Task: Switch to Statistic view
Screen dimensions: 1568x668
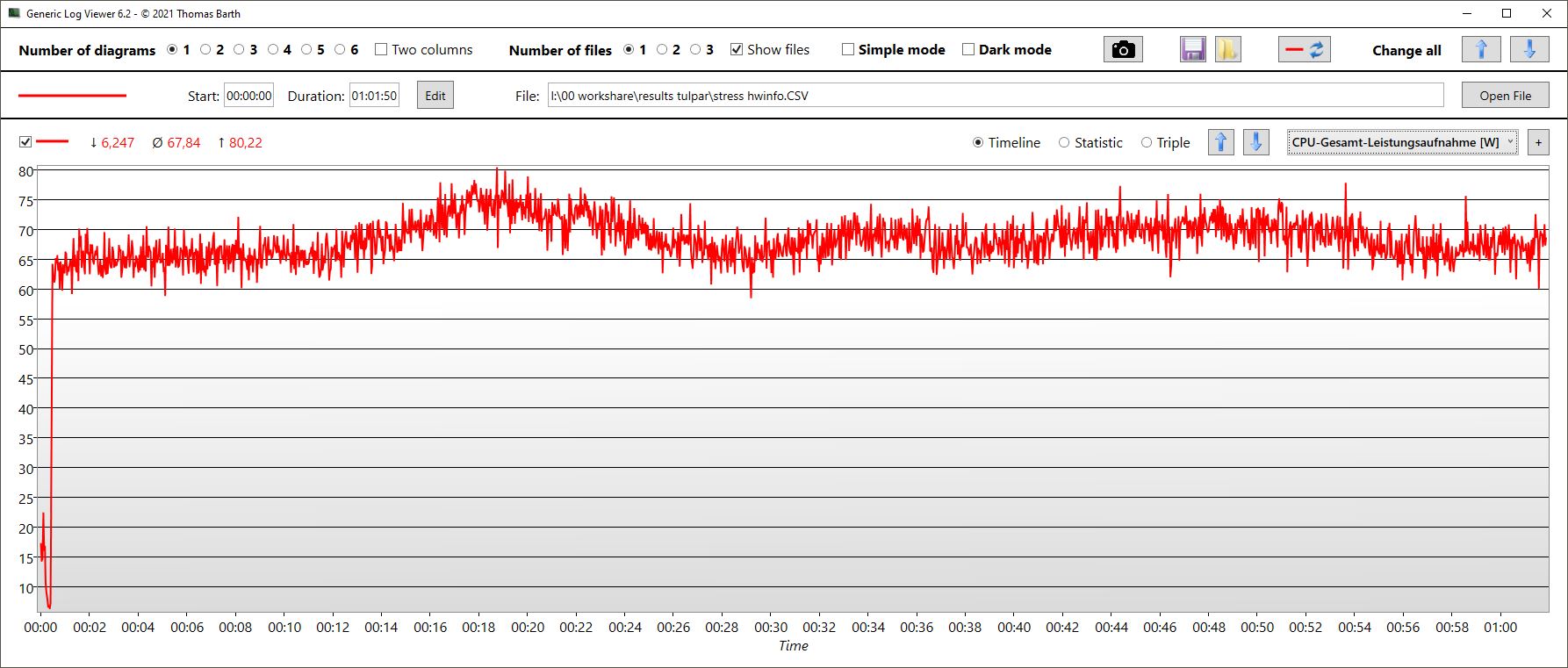Action: 1064,142
